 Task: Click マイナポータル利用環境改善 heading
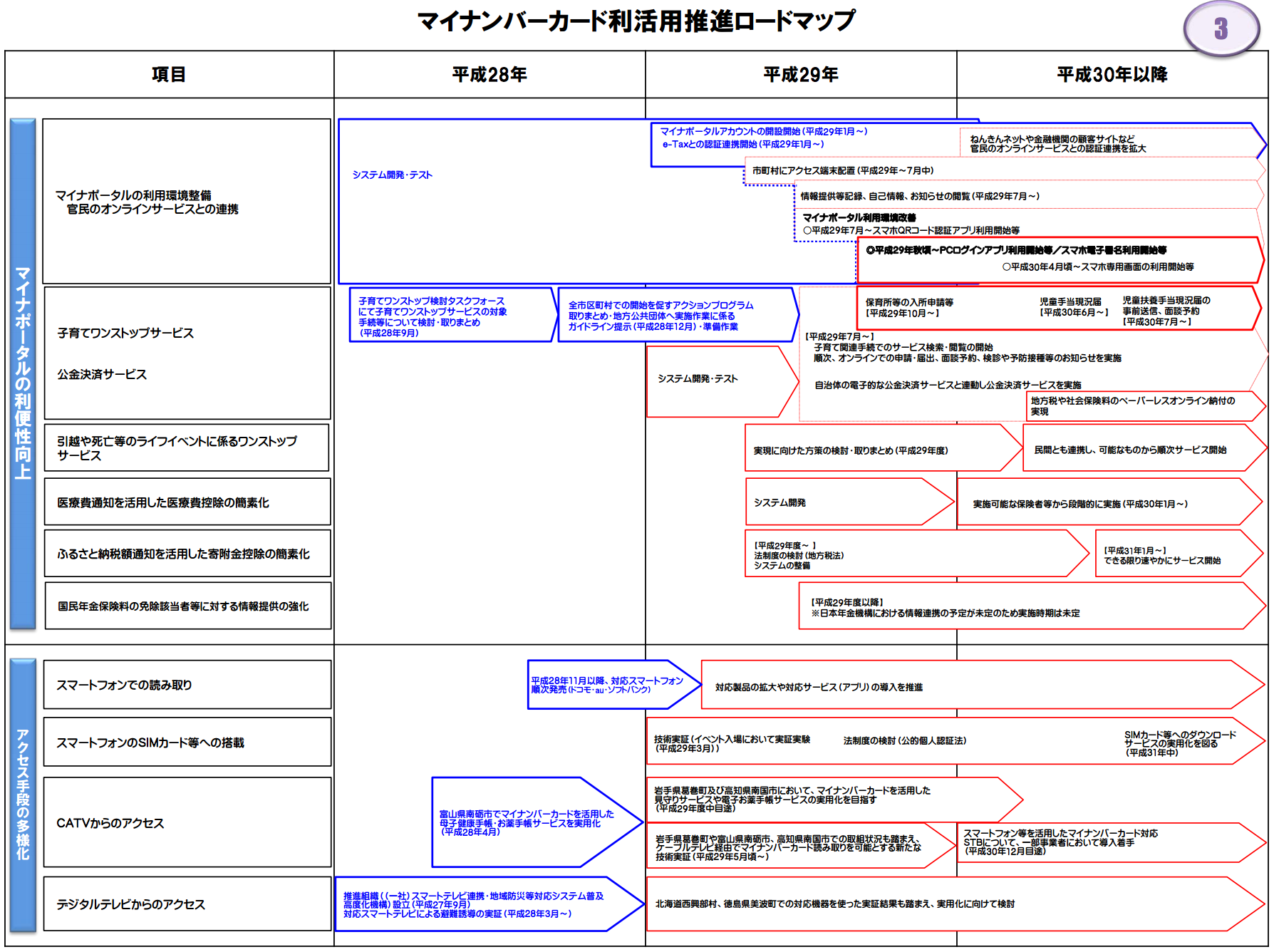859,217
